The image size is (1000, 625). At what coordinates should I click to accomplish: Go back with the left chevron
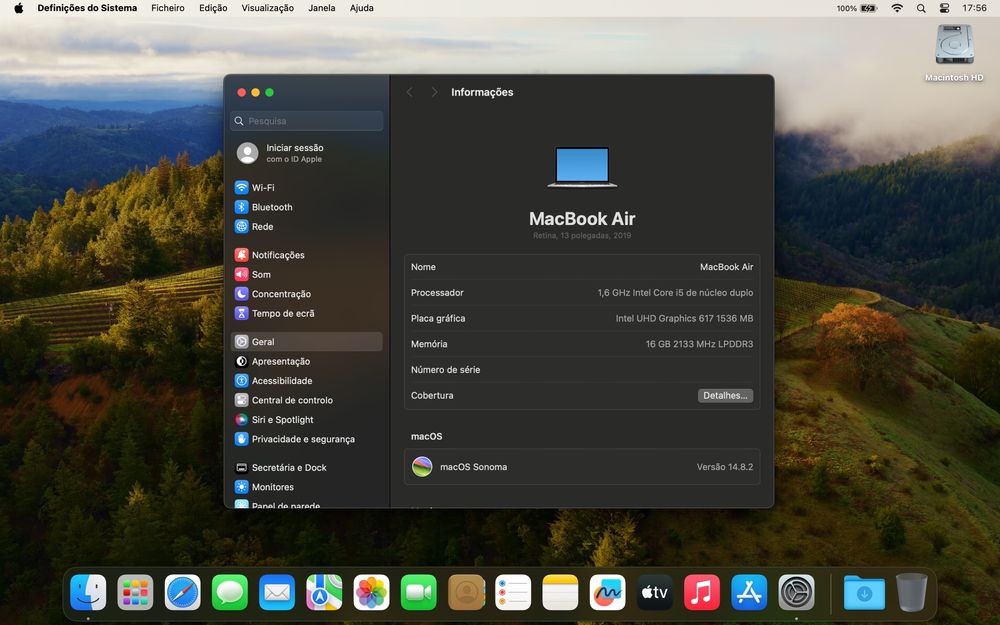[410, 92]
